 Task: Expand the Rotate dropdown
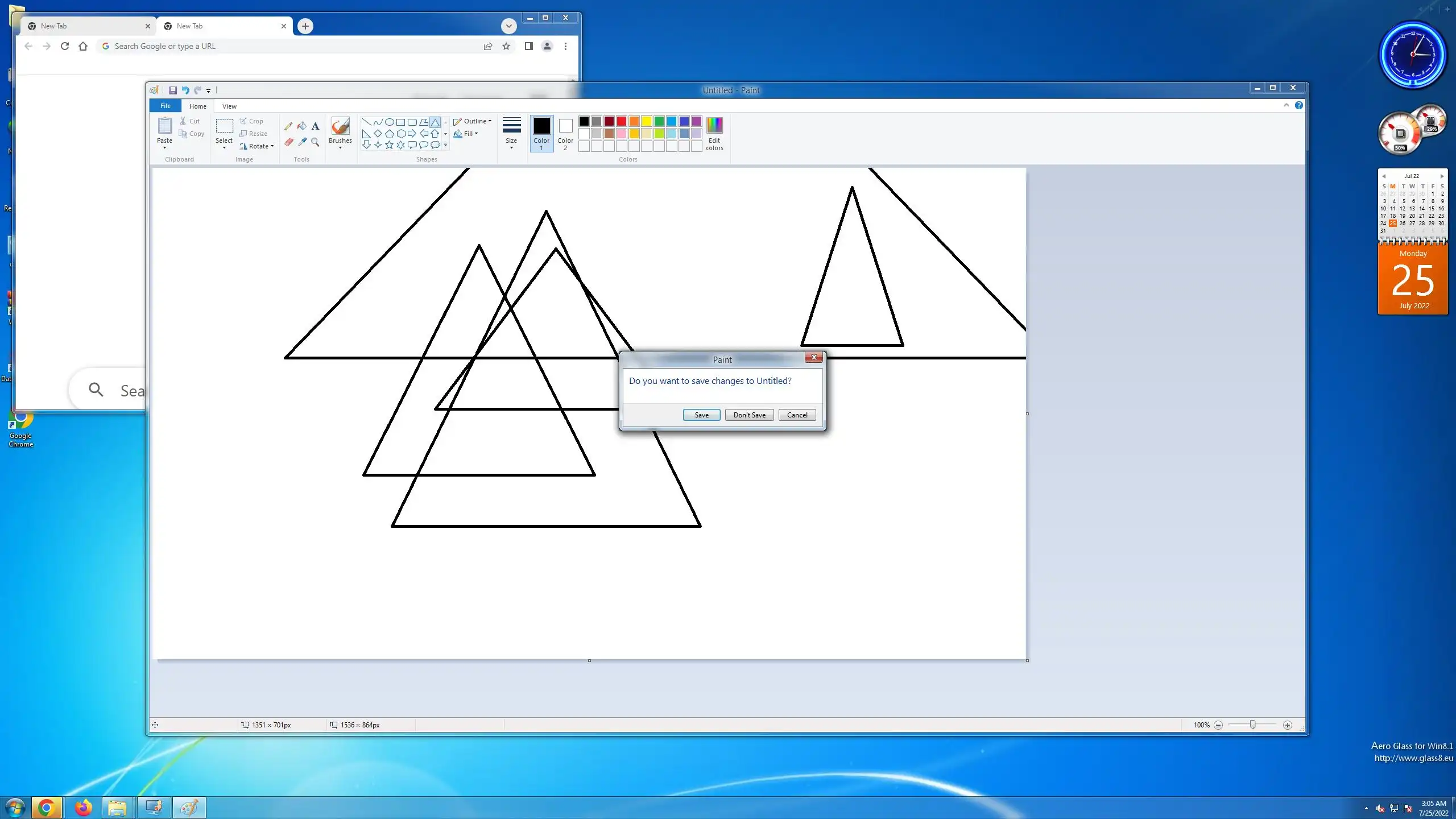point(258,146)
